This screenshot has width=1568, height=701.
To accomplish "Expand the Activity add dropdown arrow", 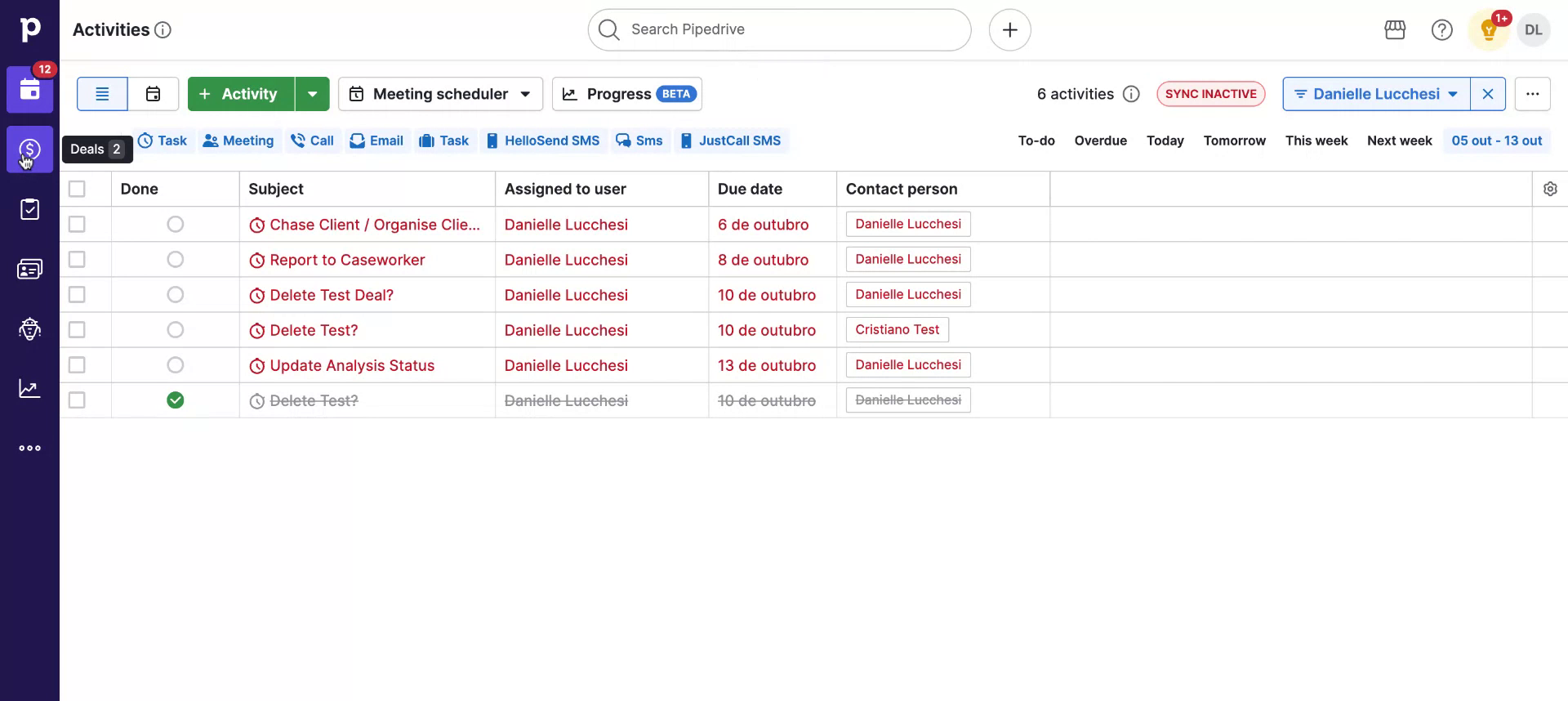I will [313, 94].
